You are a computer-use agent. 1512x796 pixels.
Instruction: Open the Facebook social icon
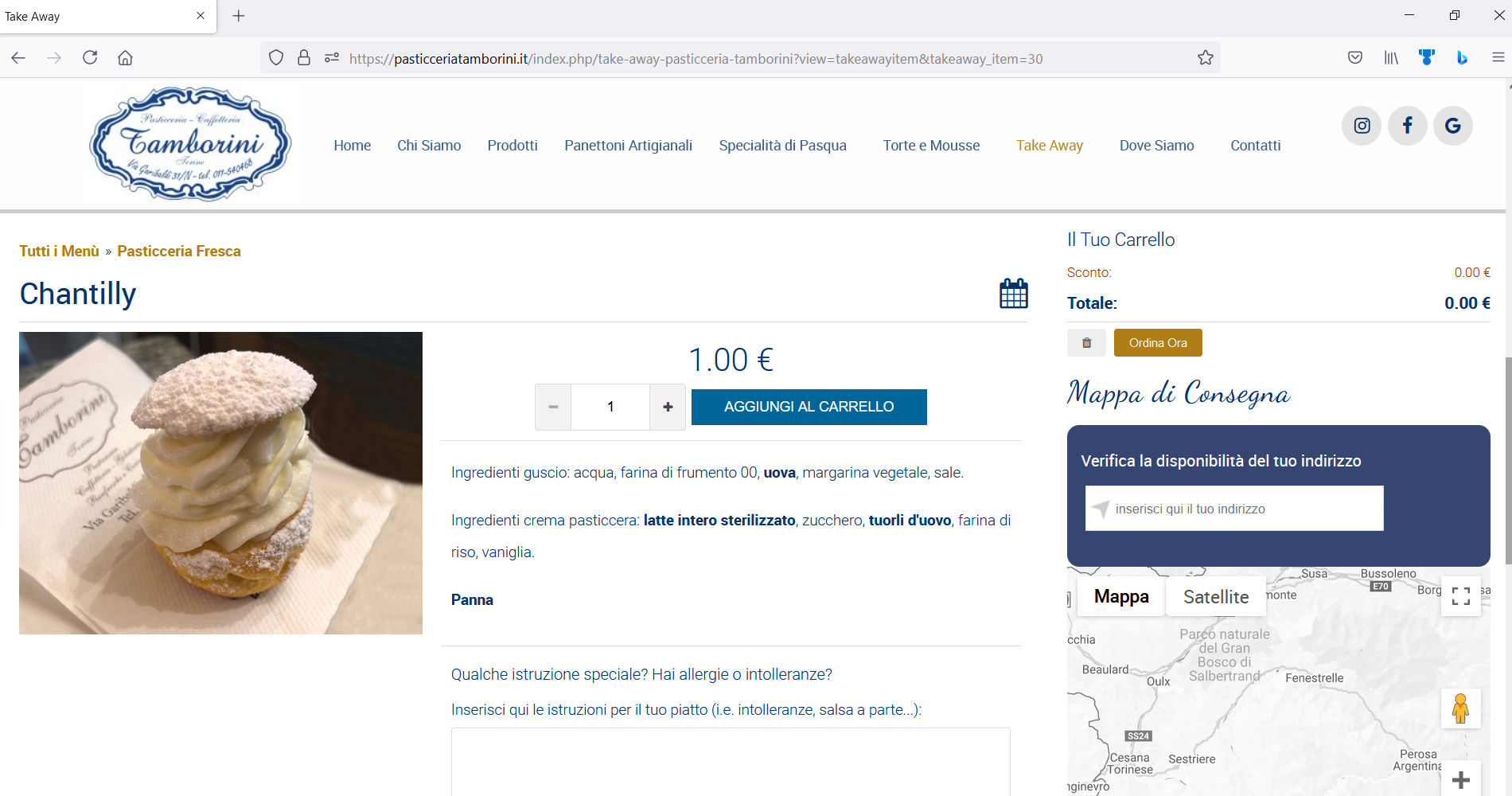coord(1407,126)
